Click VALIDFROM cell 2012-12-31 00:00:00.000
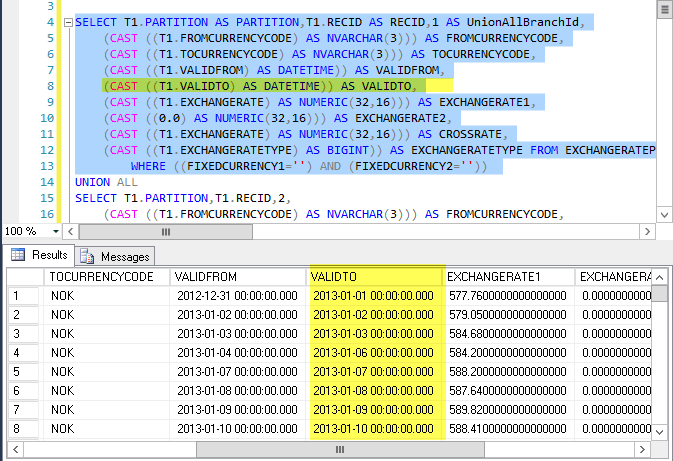The height and width of the screenshot is (461, 673). (x=237, y=296)
